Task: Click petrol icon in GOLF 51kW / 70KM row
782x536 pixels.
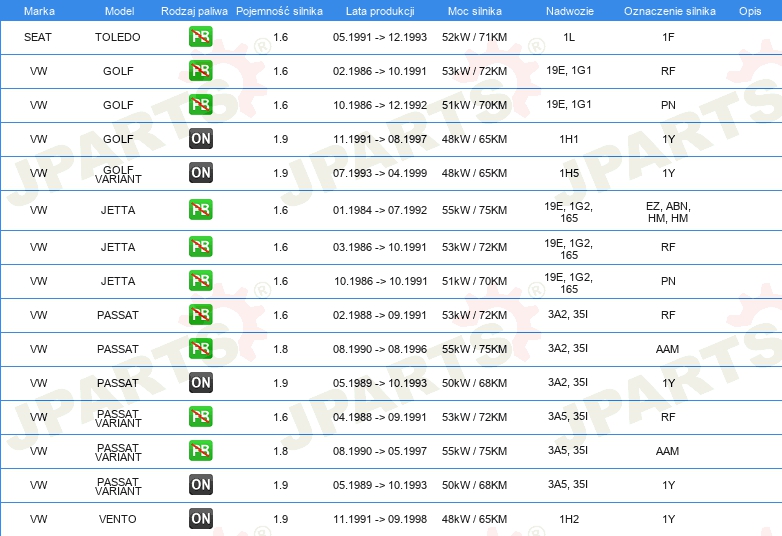Action: click(200, 105)
